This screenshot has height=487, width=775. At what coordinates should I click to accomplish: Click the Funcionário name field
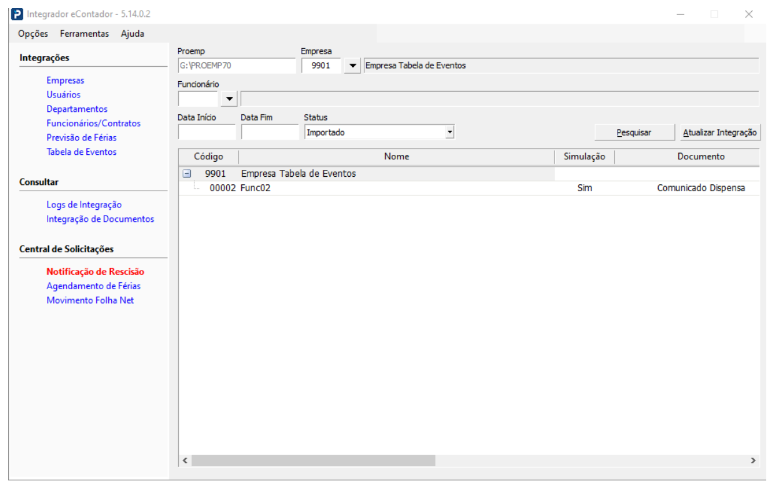pos(500,99)
